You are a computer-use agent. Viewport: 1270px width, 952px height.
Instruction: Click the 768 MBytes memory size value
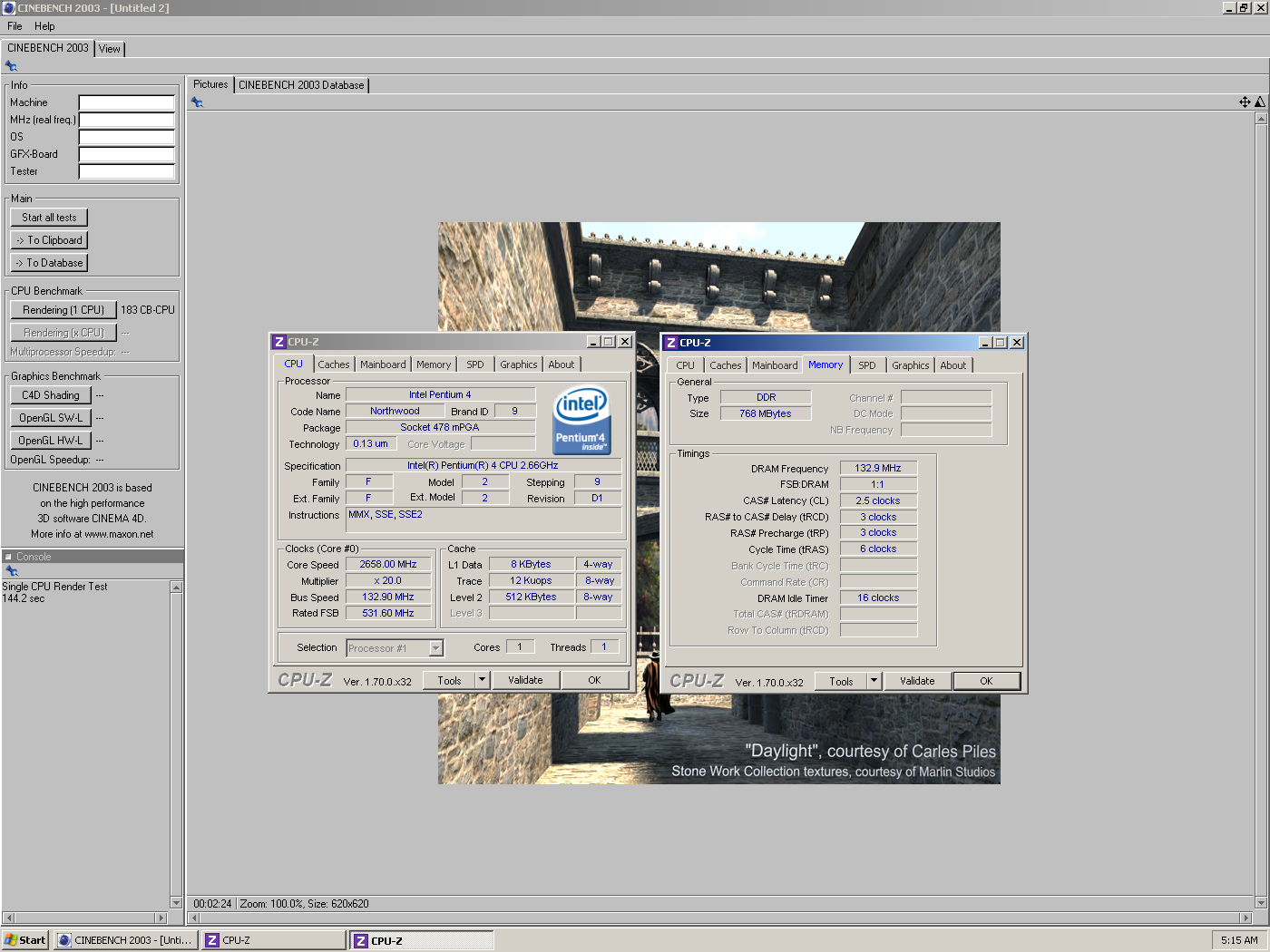[765, 413]
